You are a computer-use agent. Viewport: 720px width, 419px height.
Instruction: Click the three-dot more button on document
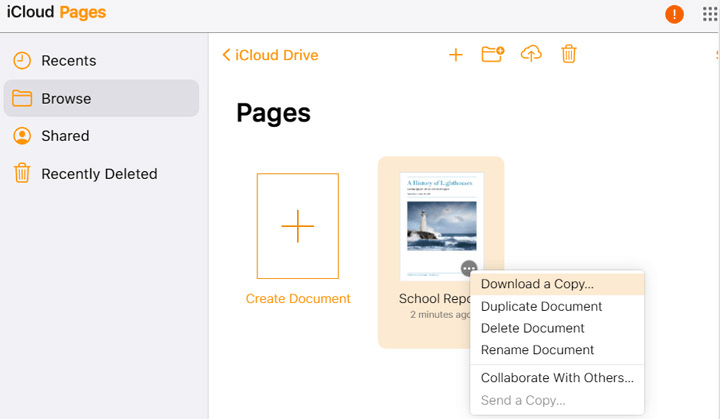coord(469,268)
